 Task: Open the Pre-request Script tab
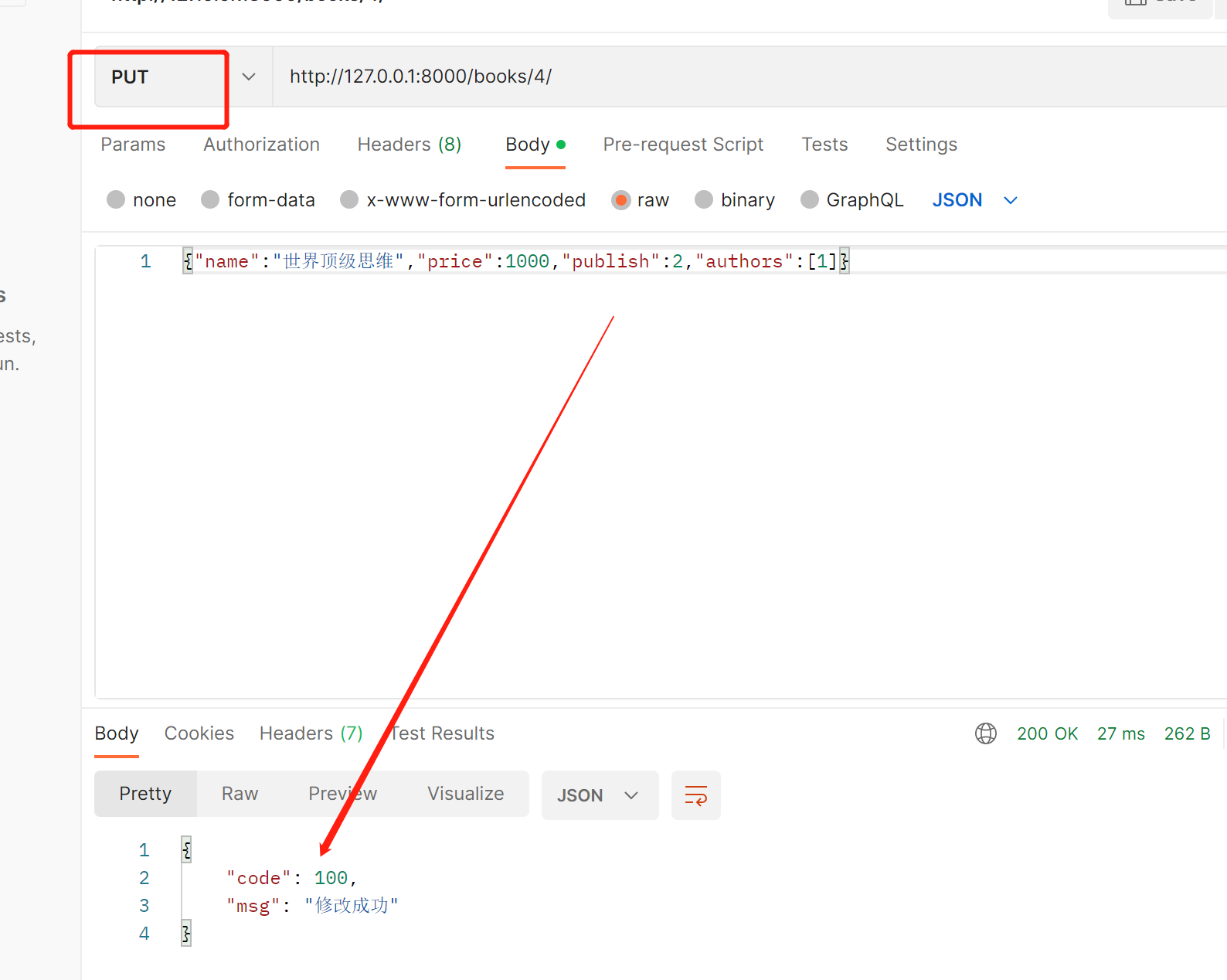pos(683,145)
